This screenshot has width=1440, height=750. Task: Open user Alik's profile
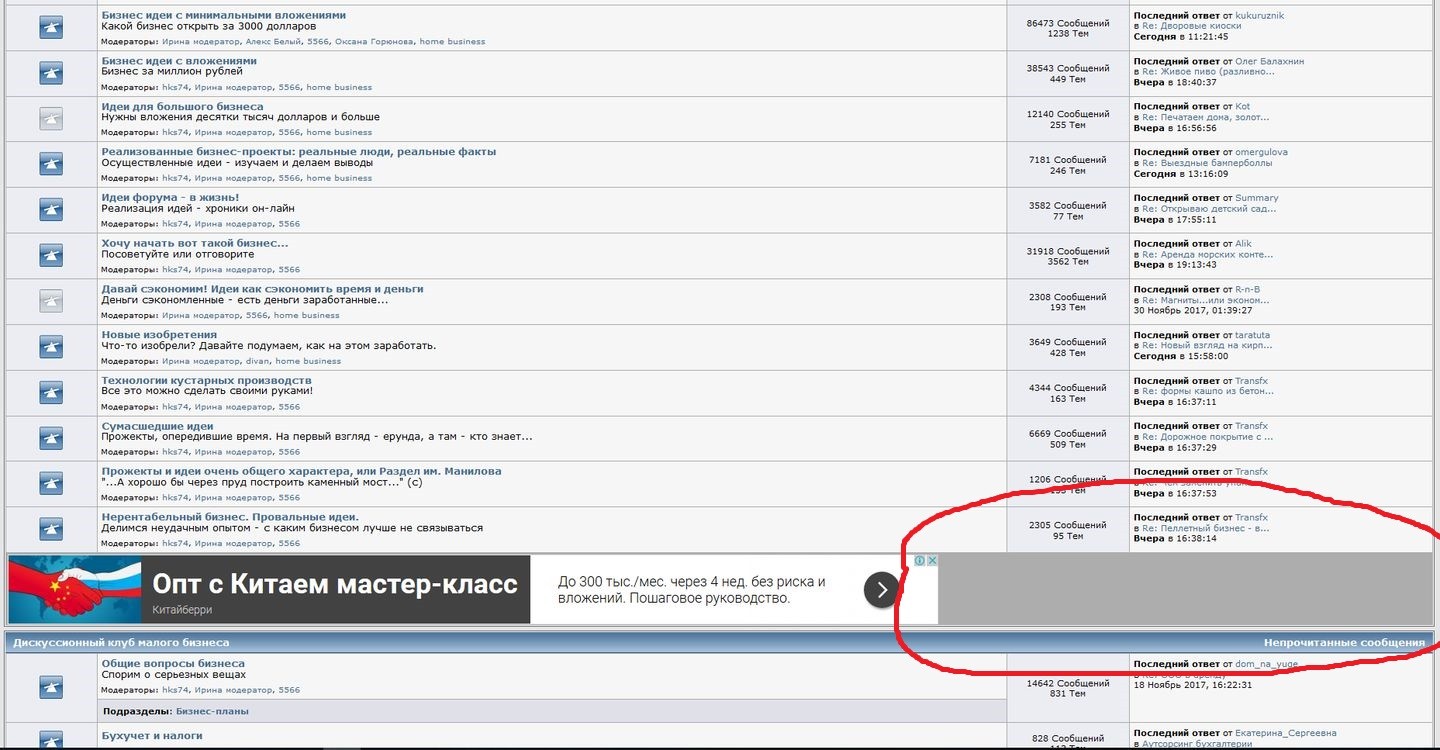click(1244, 244)
